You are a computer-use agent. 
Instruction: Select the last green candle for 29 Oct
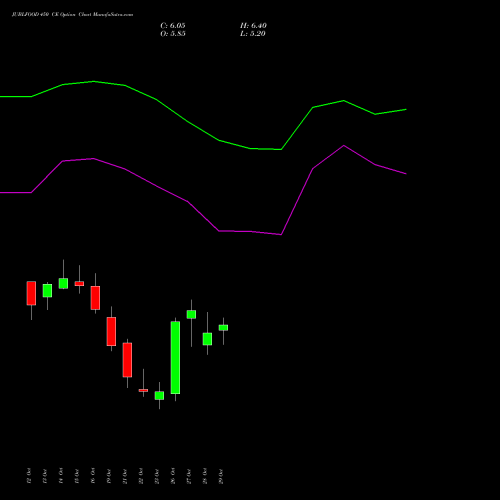(223, 328)
